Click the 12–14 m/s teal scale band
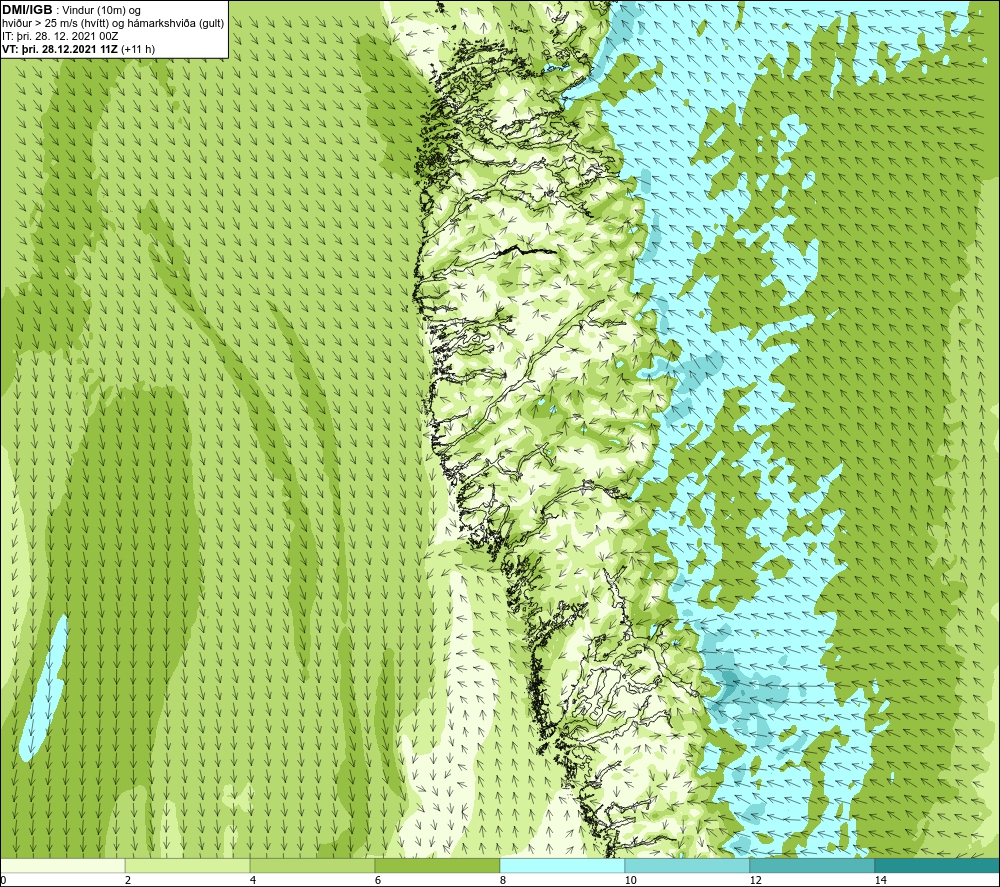The image size is (1000, 887). click(x=812, y=865)
